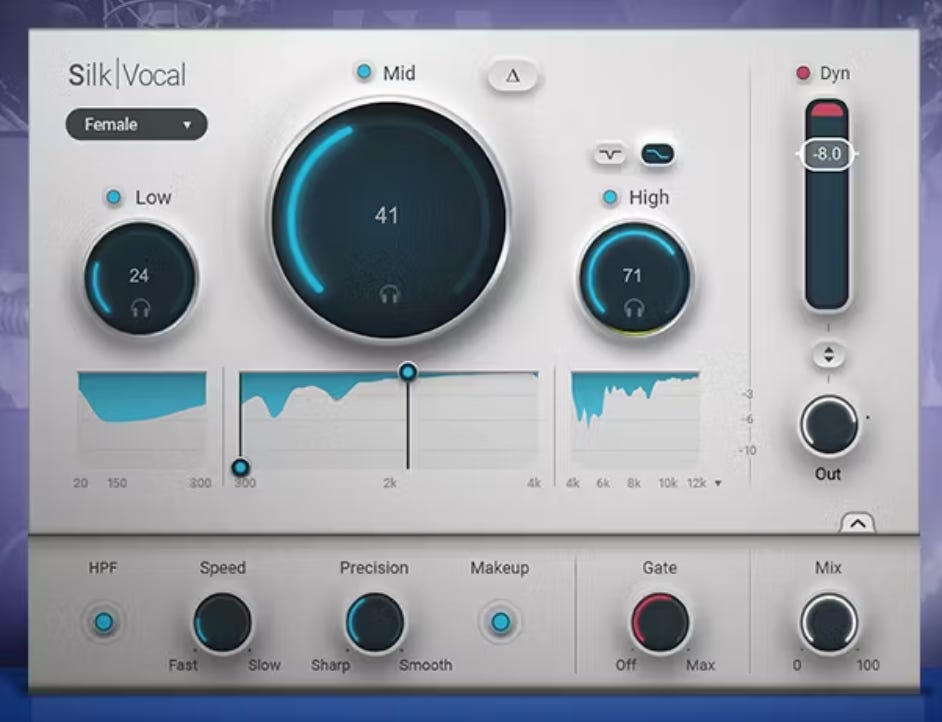Click the "Out" label
This screenshot has width=942, height=722.
pyautogui.click(x=828, y=475)
